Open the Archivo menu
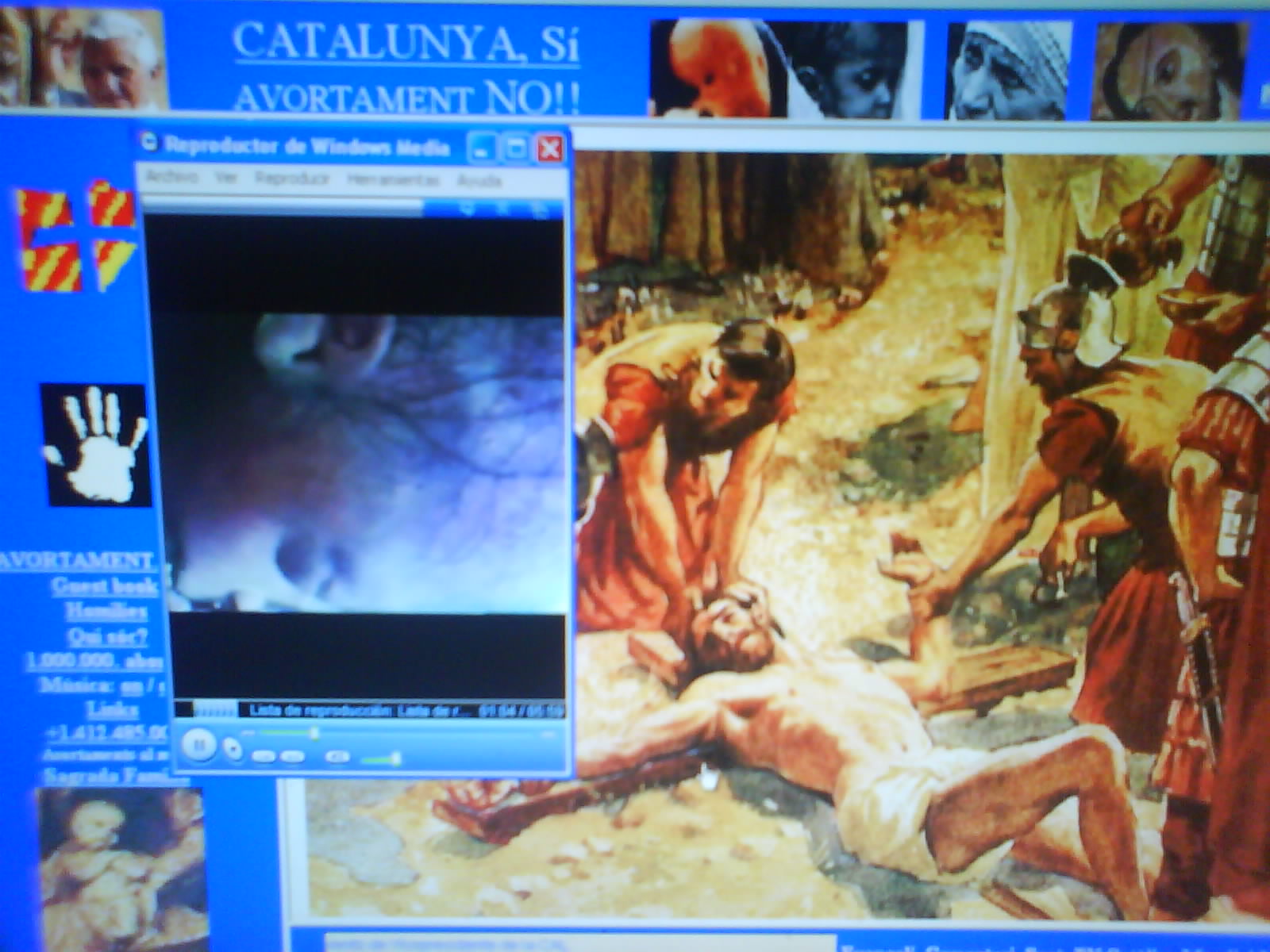Image resolution: width=1270 pixels, height=952 pixels. pyautogui.click(x=171, y=178)
